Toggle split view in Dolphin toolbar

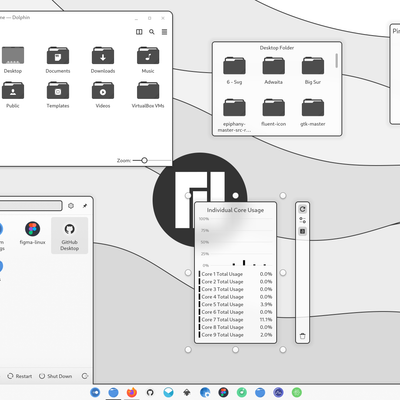point(139,32)
